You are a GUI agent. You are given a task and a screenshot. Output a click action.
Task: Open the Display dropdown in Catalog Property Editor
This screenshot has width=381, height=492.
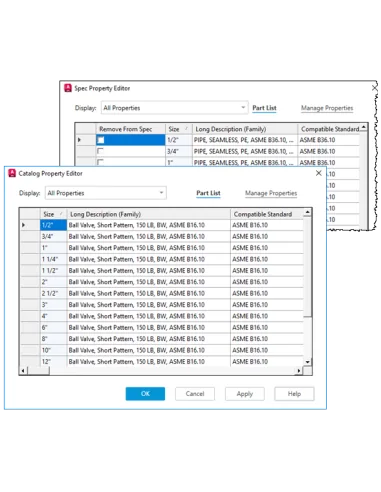pos(106,193)
